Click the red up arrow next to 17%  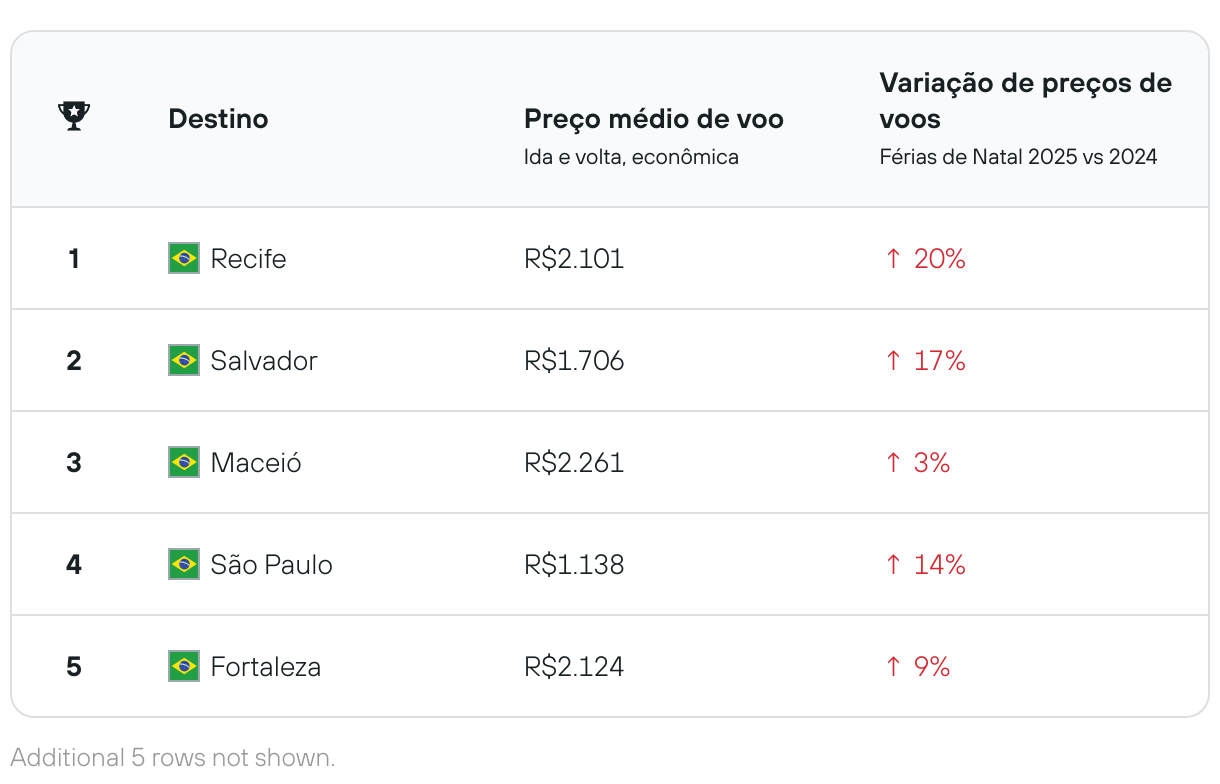coord(893,361)
